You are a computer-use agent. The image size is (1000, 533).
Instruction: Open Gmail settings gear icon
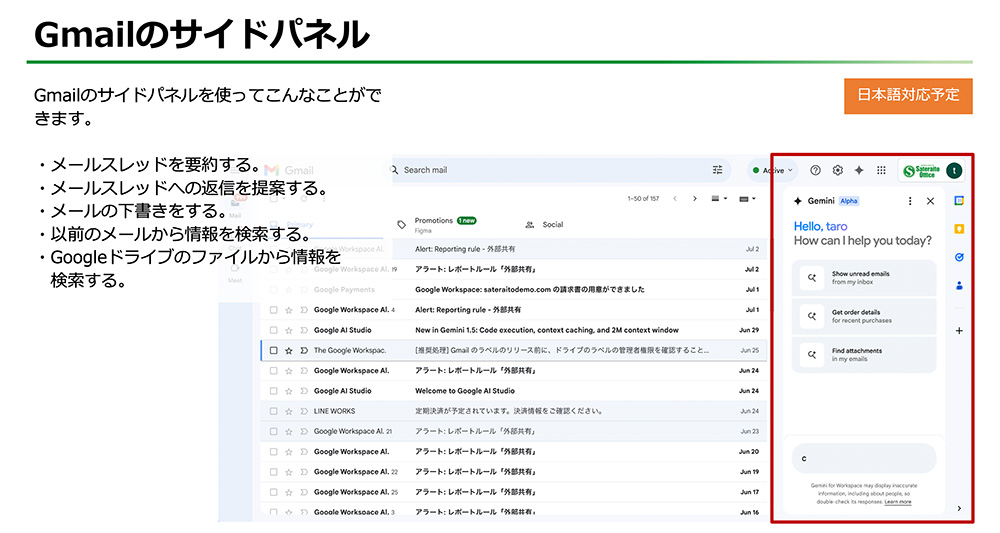[x=837, y=170]
